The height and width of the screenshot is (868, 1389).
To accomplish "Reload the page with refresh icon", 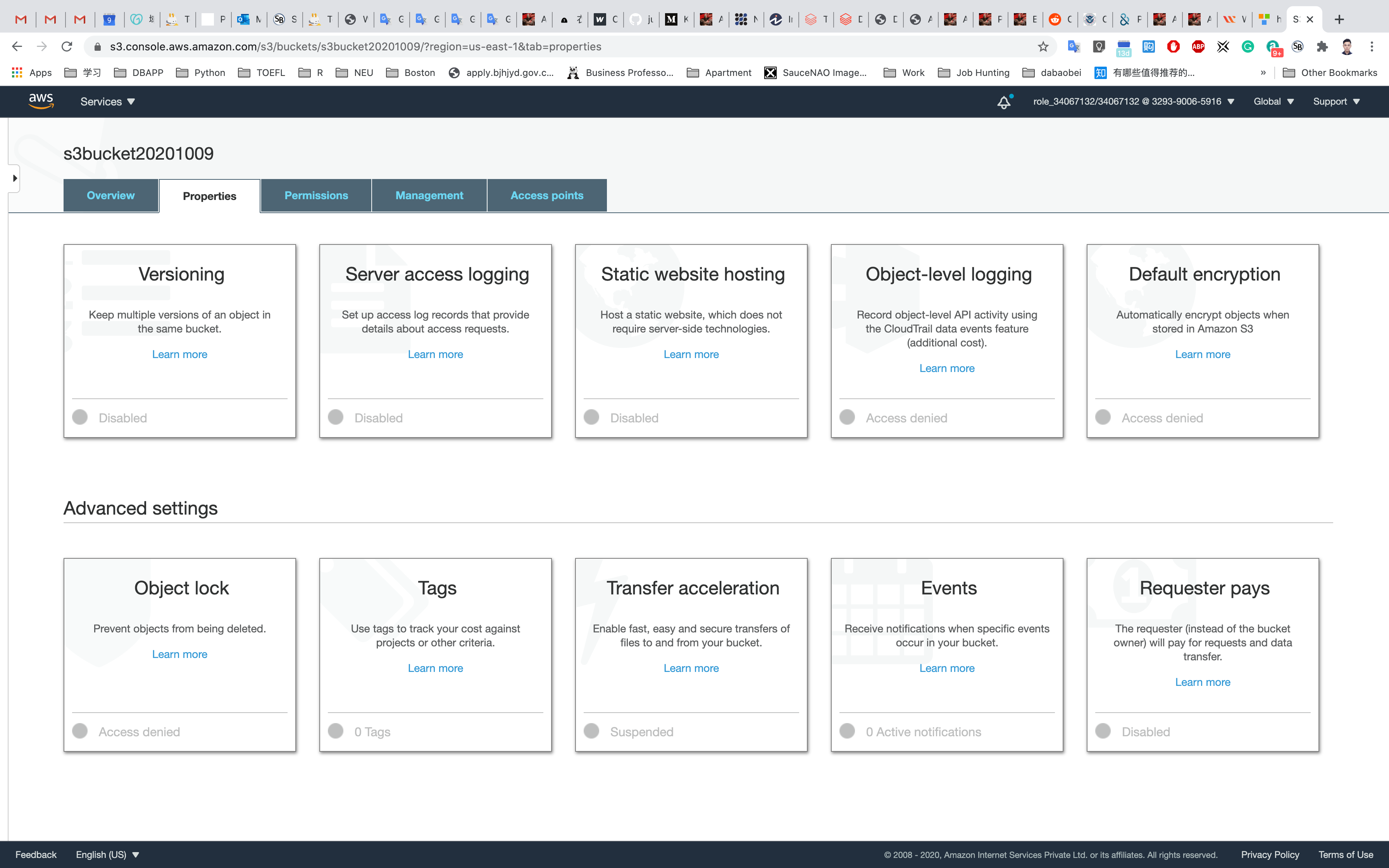I will [67, 46].
